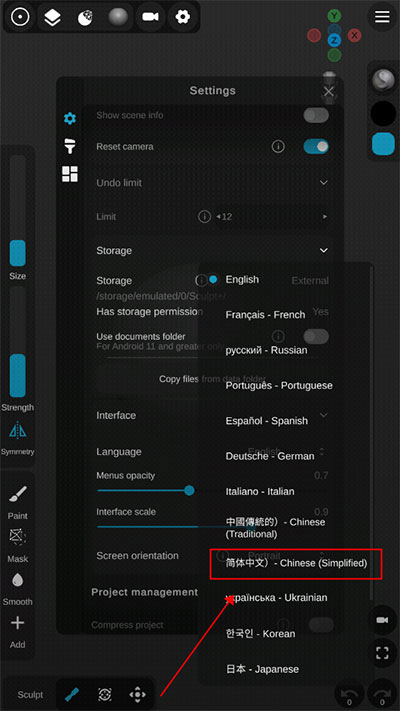400x711 pixels.
Task: Toggle the Reset camera switch
Action: click(x=316, y=146)
